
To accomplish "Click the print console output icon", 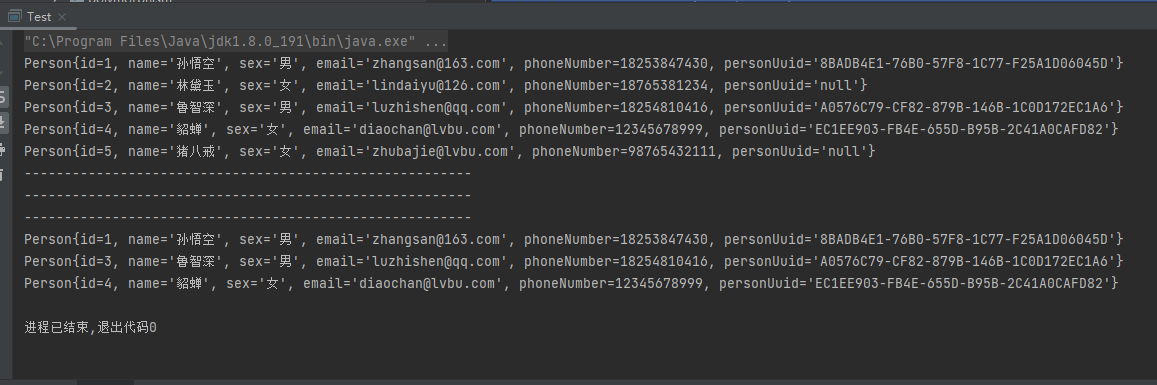I will [3, 149].
